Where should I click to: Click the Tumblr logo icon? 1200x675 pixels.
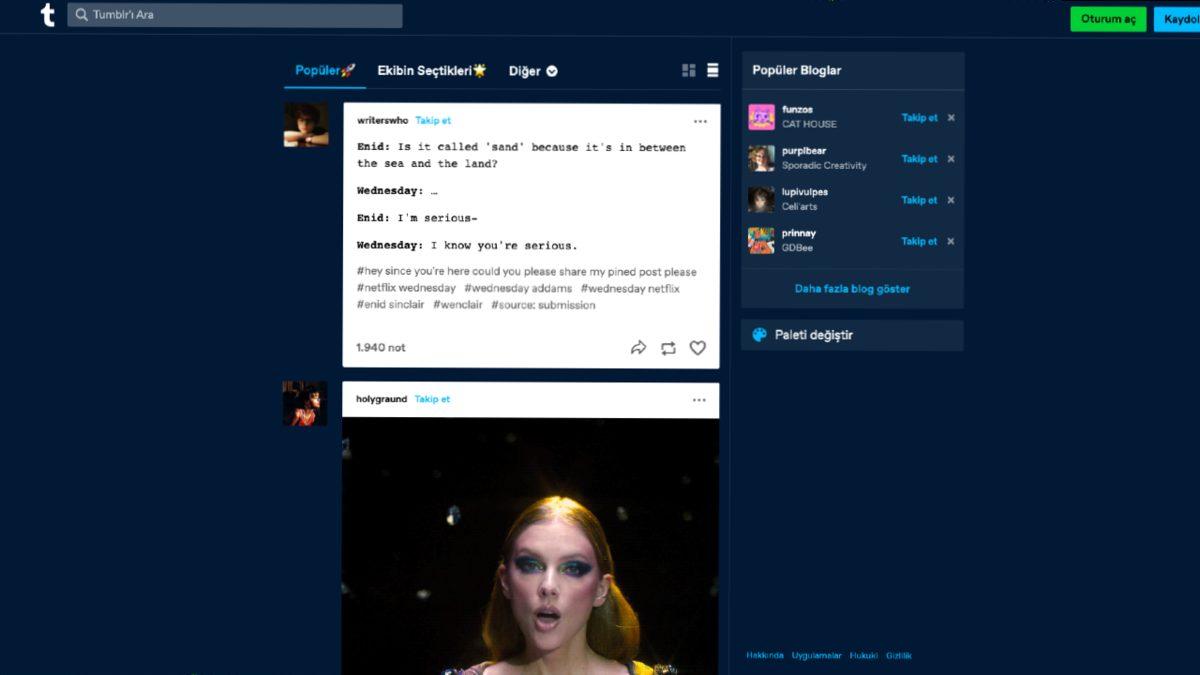pos(47,15)
